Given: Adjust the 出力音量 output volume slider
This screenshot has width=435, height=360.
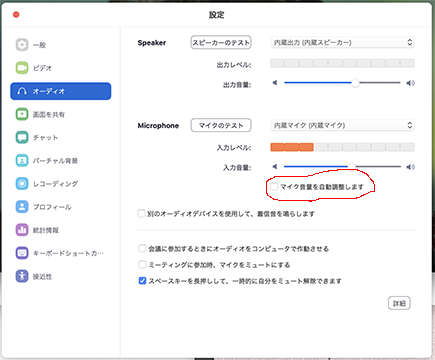Looking at the screenshot, I should [355, 83].
